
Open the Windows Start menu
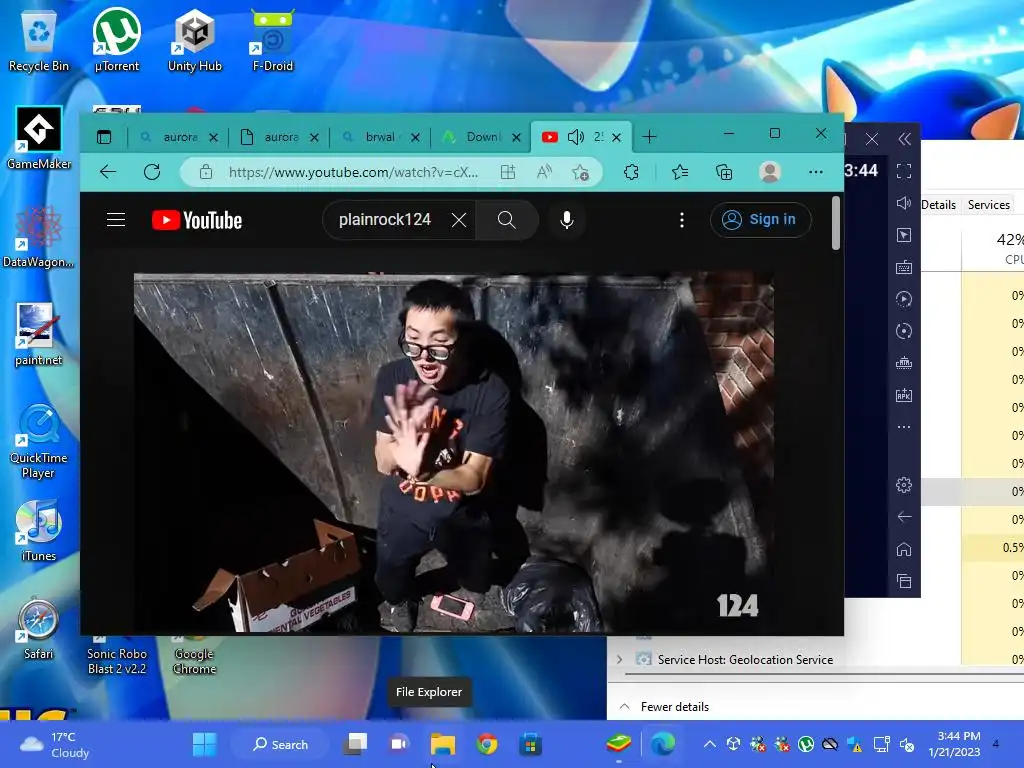click(x=204, y=744)
